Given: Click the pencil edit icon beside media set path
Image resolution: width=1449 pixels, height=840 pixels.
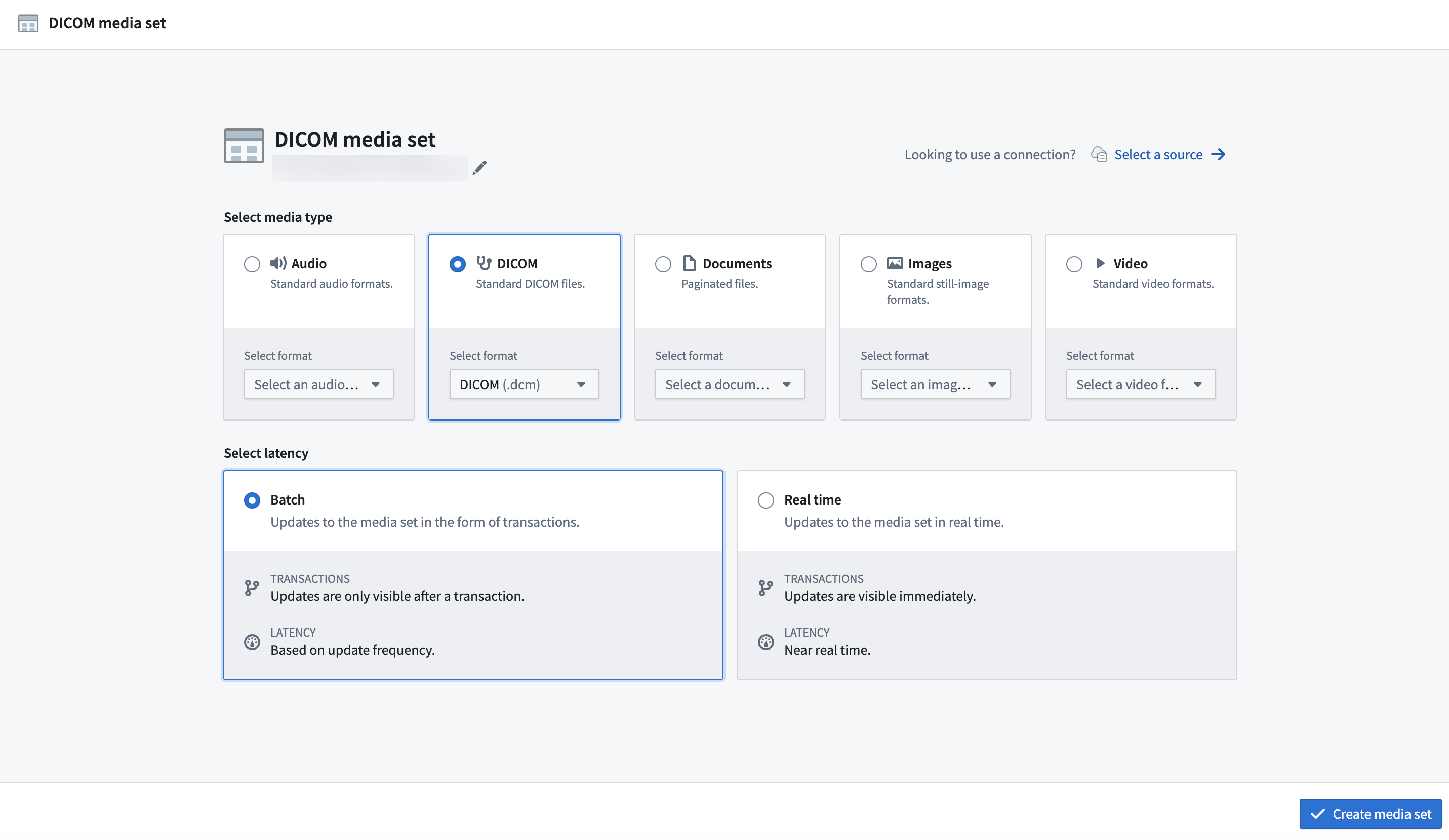Looking at the screenshot, I should point(479,168).
